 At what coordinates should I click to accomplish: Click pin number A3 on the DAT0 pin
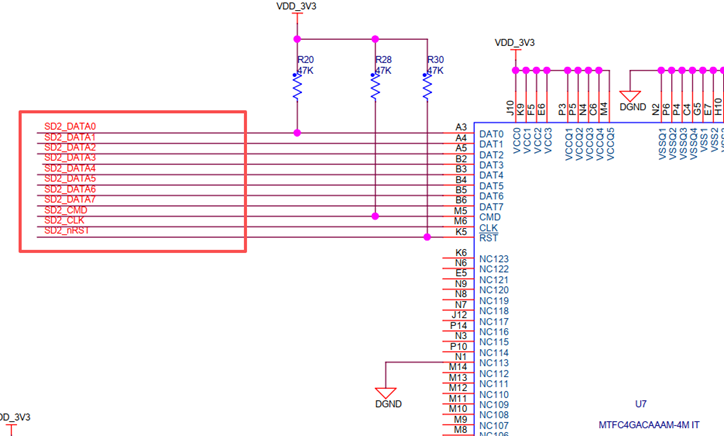(461, 127)
